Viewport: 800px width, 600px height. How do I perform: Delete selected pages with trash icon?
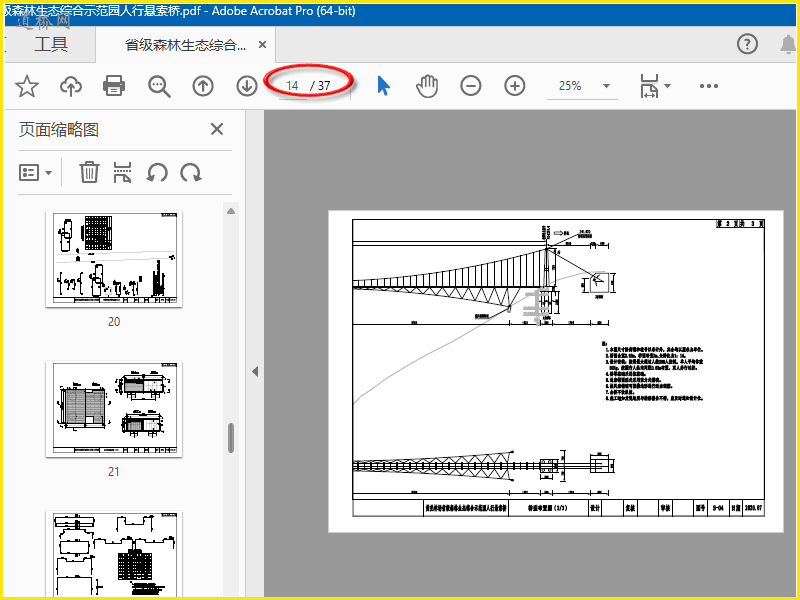(x=89, y=172)
